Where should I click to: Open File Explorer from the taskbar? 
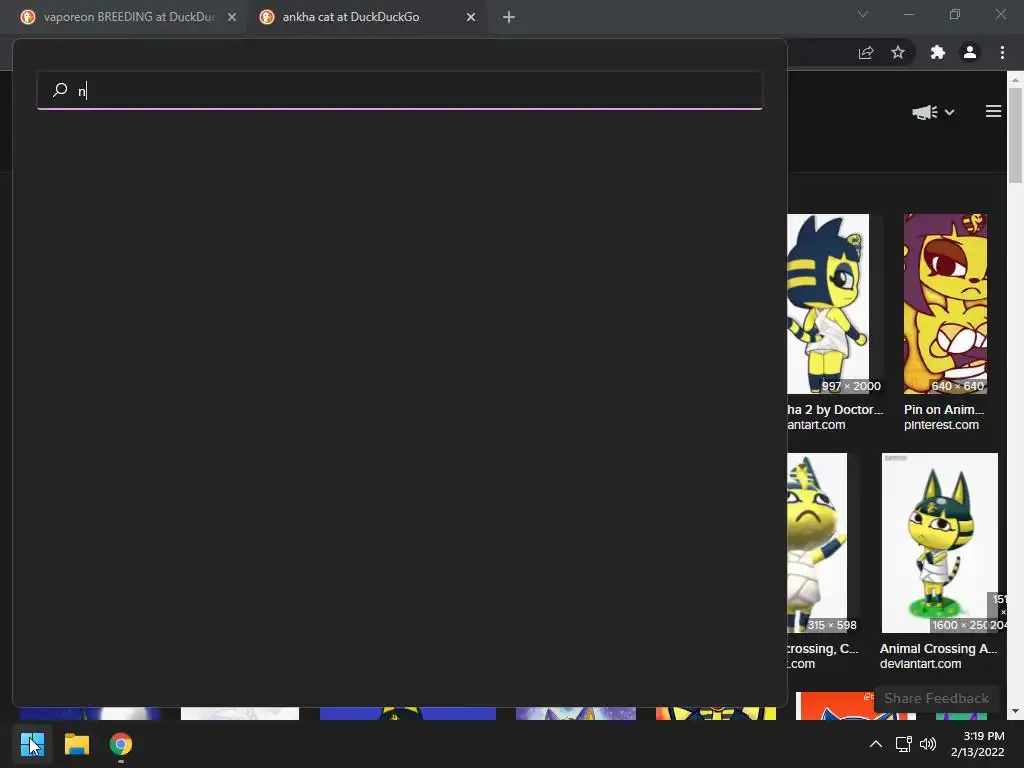76,744
